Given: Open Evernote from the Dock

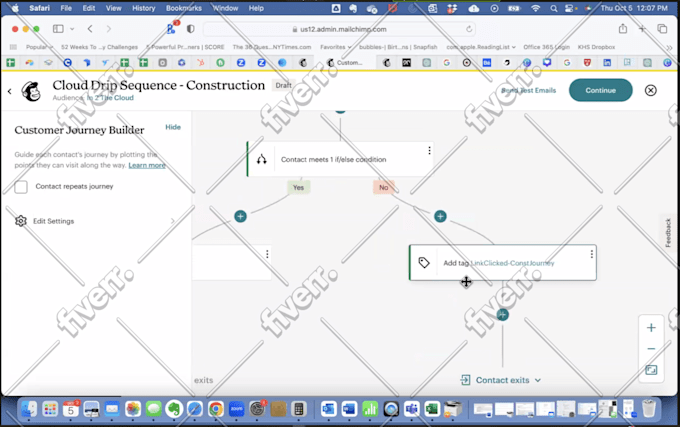Looking at the screenshot, I should [174, 409].
